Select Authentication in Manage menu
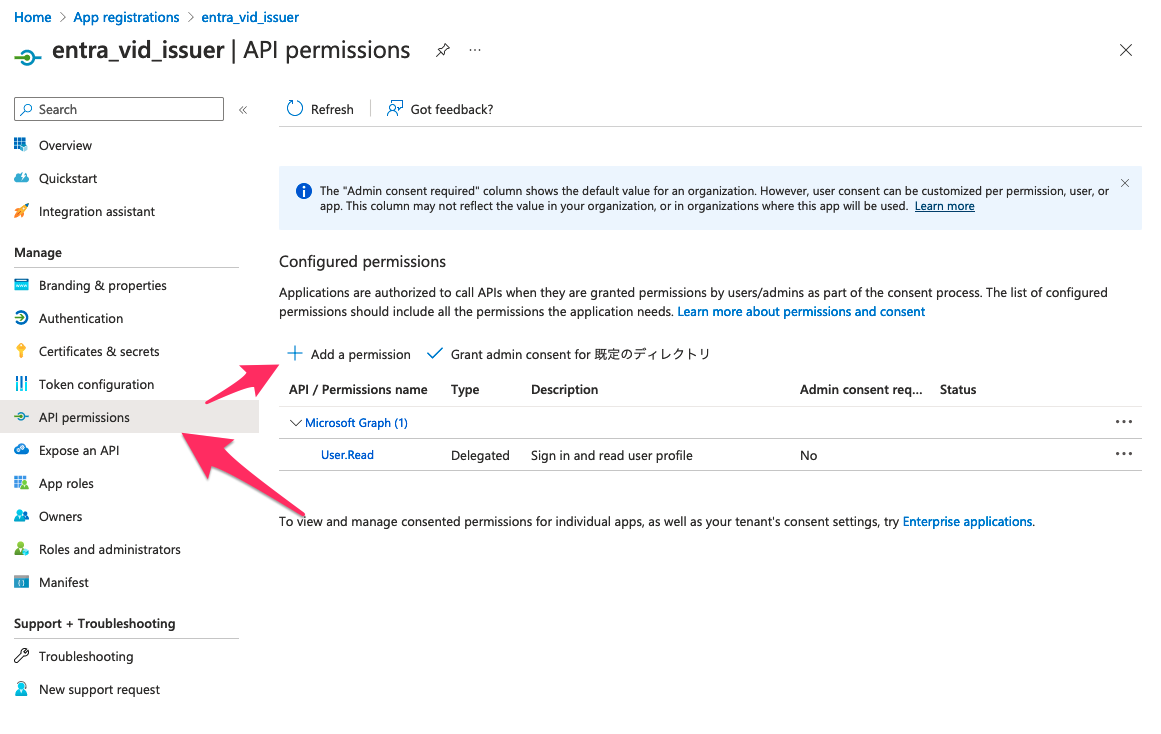This screenshot has width=1161, height=734. coord(81,318)
